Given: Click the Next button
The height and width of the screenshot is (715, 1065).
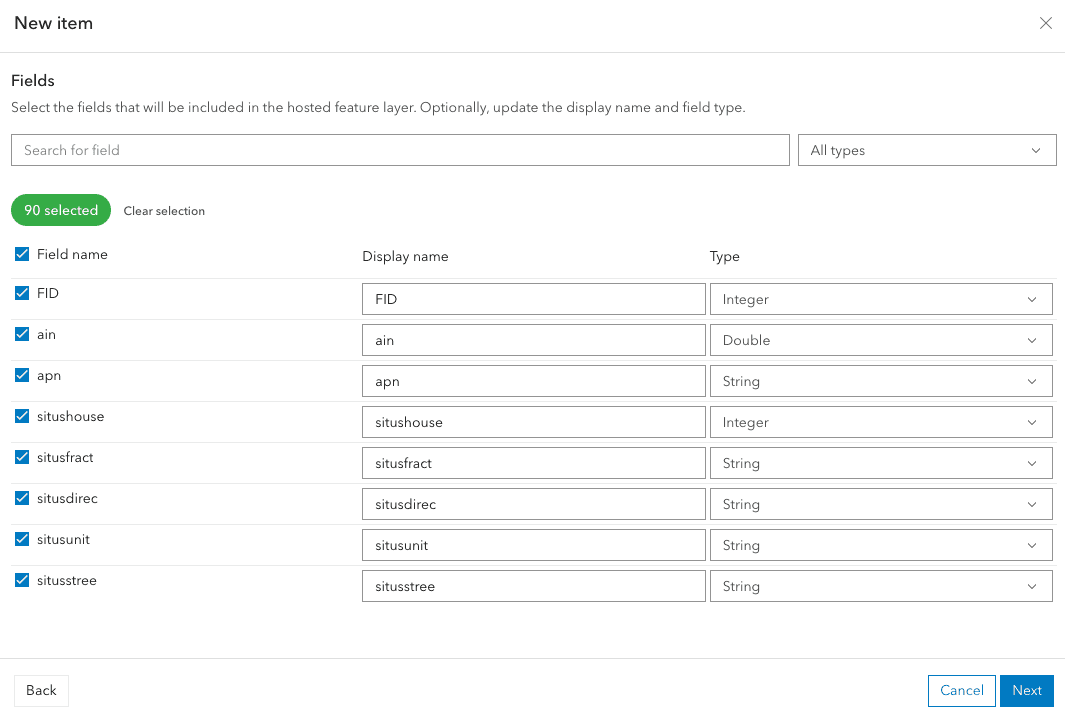Looking at the screenshot, I should coord(1026,690).
